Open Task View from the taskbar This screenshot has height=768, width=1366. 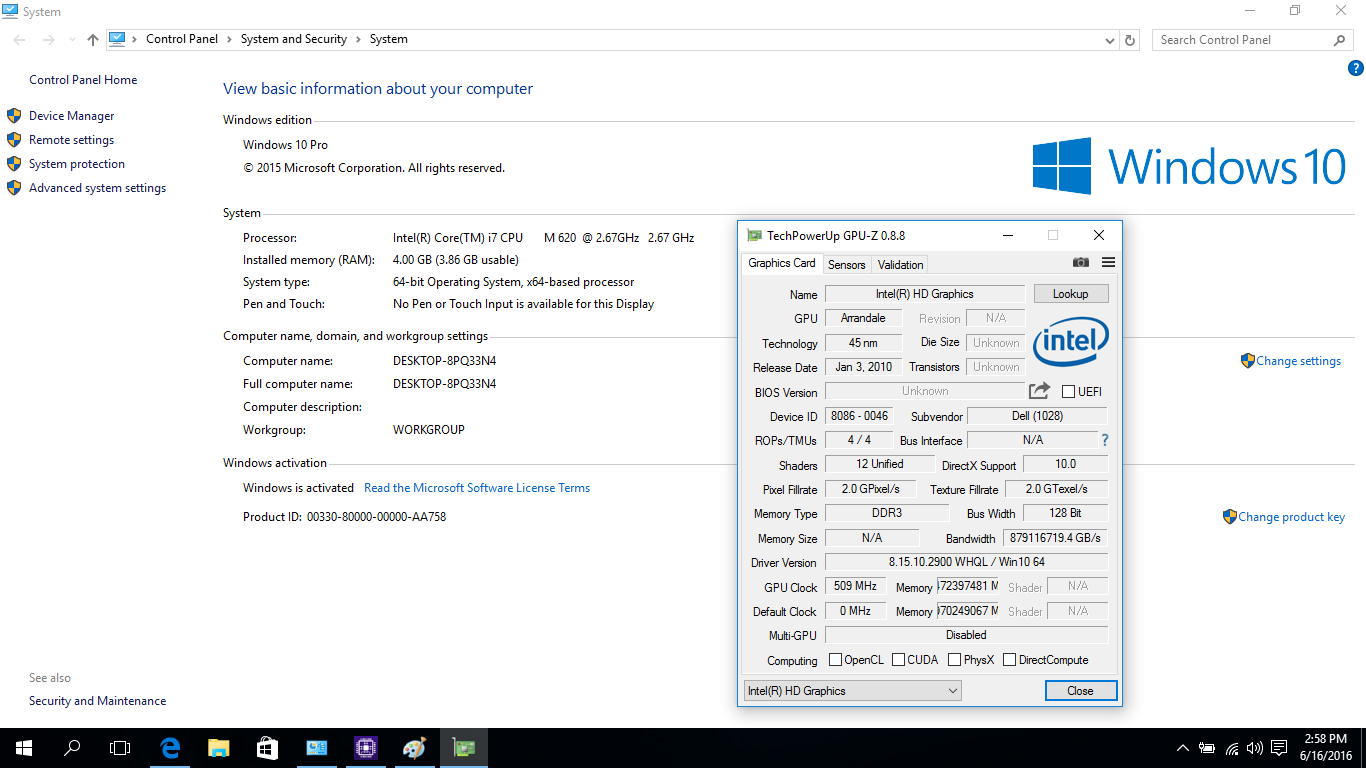click(x=120, y=748)
